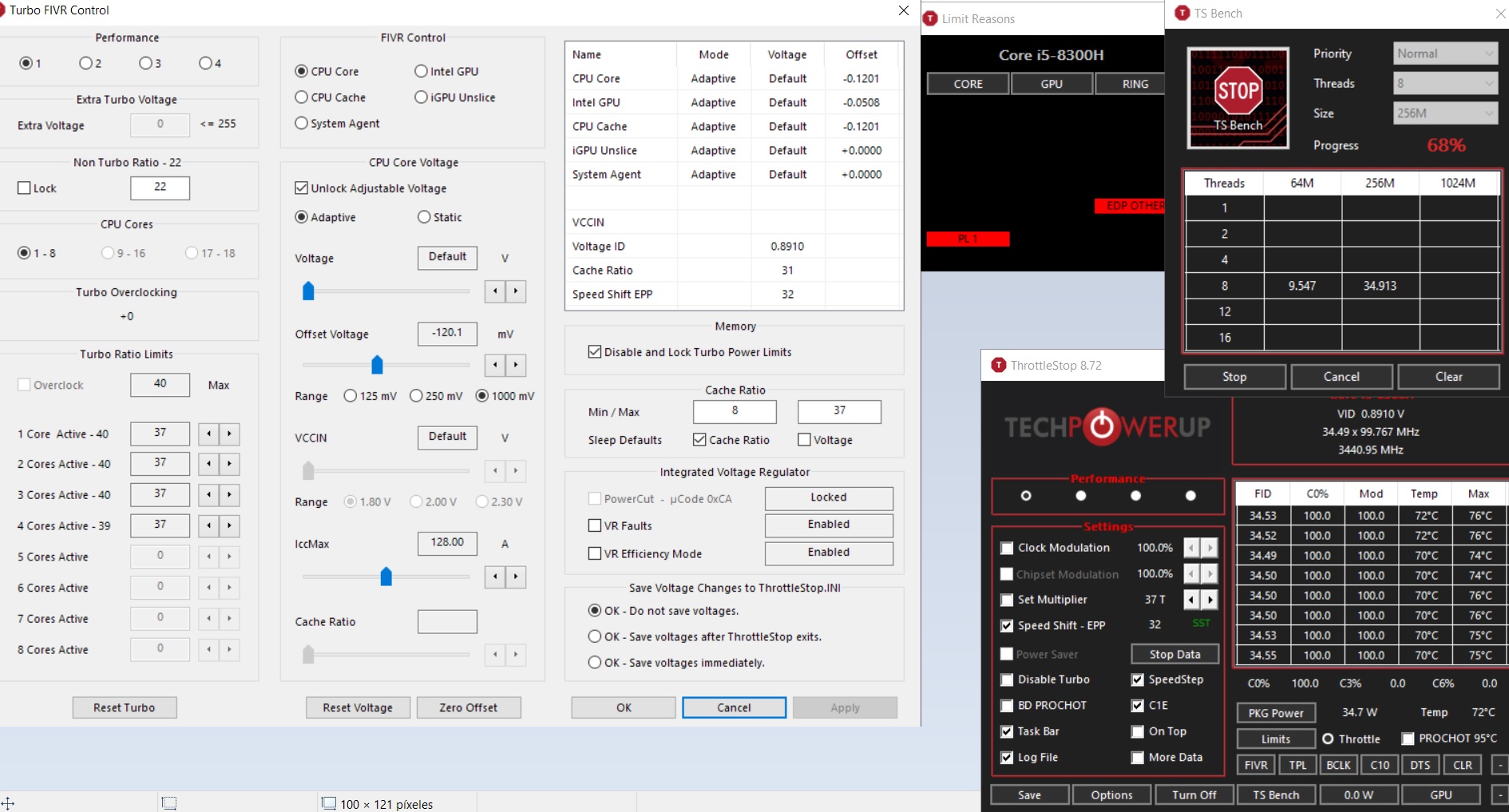Screen dimensions: 1509x812
Task: Open the Priority dropdown
Action: 1444,53
